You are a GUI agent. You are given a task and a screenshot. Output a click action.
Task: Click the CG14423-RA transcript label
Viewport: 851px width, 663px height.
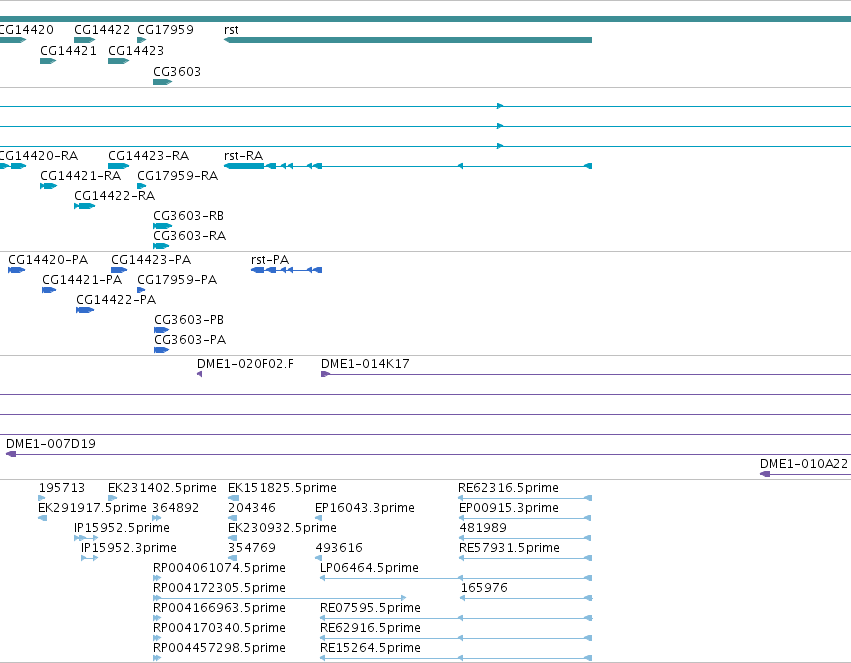(149, 156)
